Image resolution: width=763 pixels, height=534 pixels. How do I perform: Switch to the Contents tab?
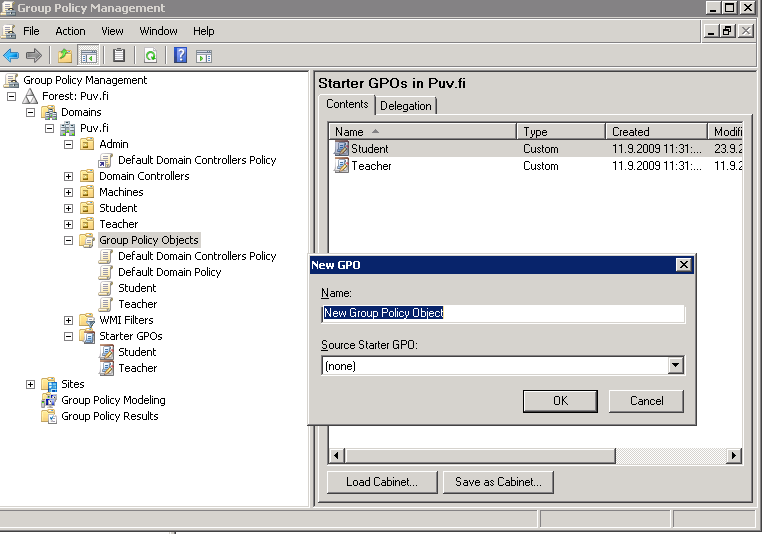(x=347, y=104)
